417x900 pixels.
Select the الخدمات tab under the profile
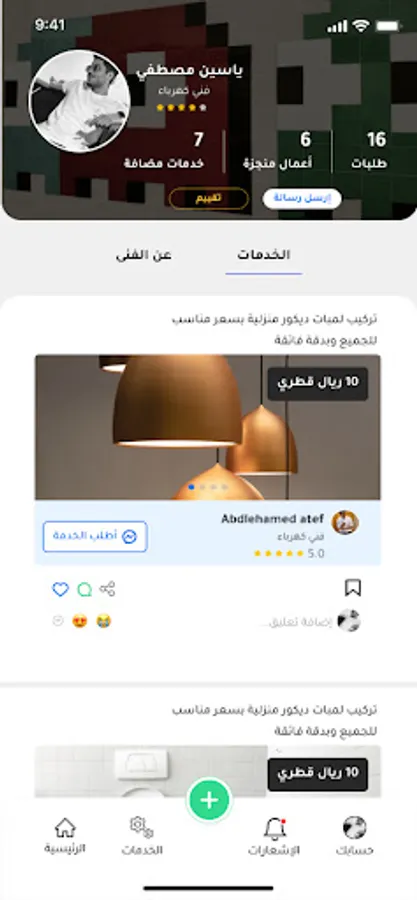tap(264, 255)
